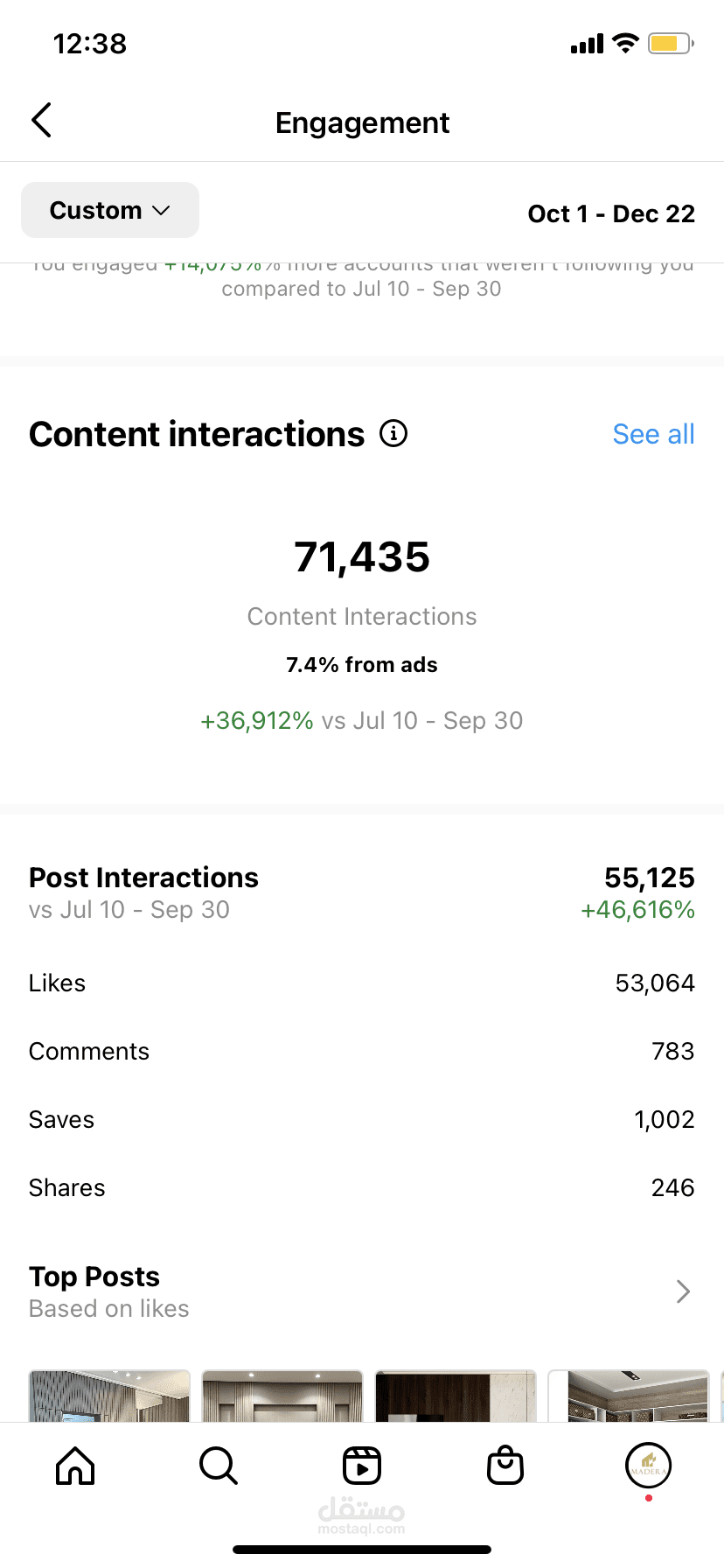Tap the battery status icon
This screenshot has width=724, height=1568.
(671, 43)
